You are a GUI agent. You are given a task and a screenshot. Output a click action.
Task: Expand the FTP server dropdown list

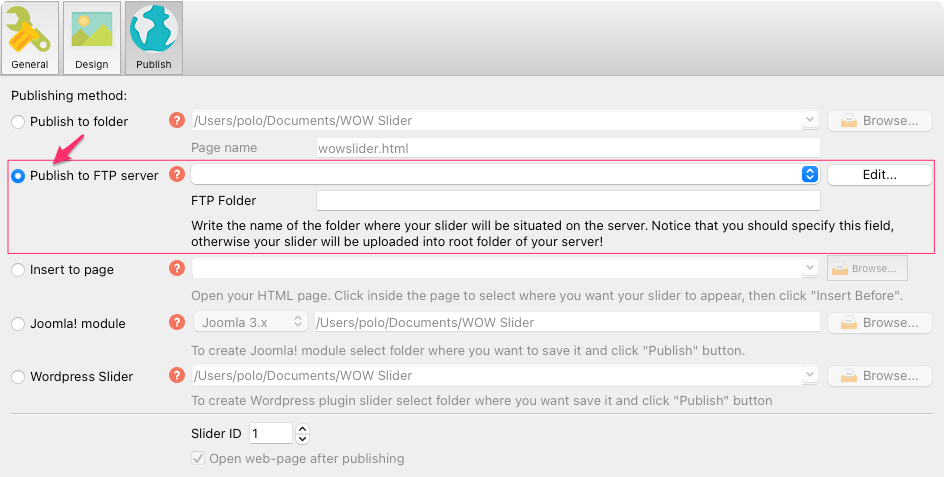809,175
